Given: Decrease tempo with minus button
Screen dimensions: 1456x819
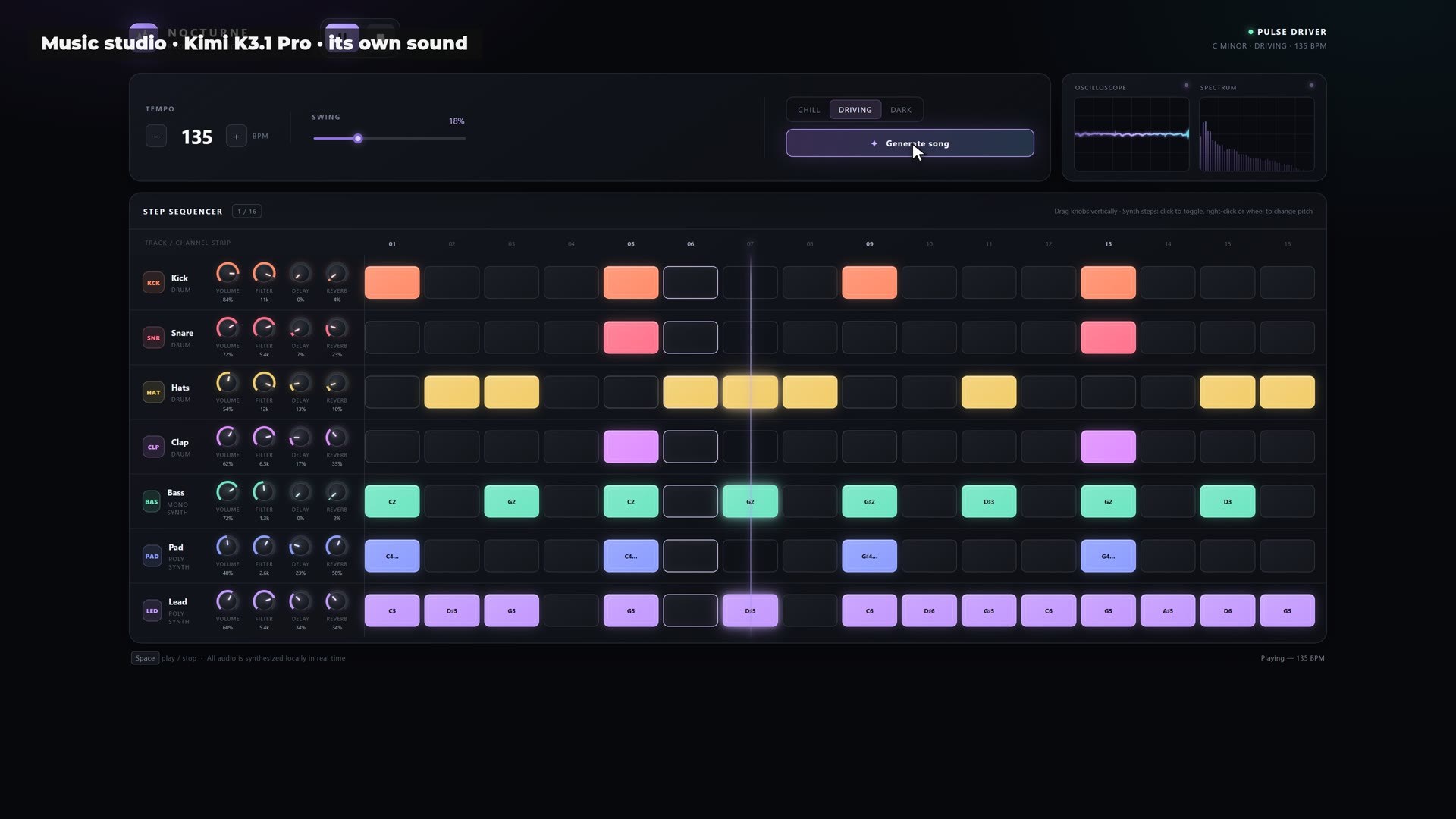Looking at the screenshot, I should [156, 136].
